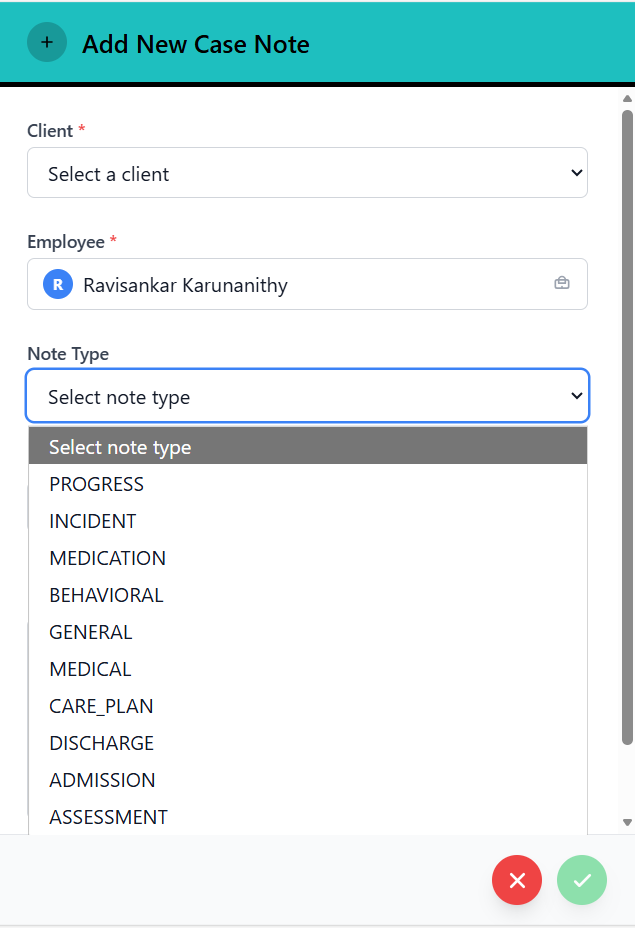Screen dimensions: 635x928
Task: Collapse the Note Type dropdown
Action: click(x=307, y=397)
